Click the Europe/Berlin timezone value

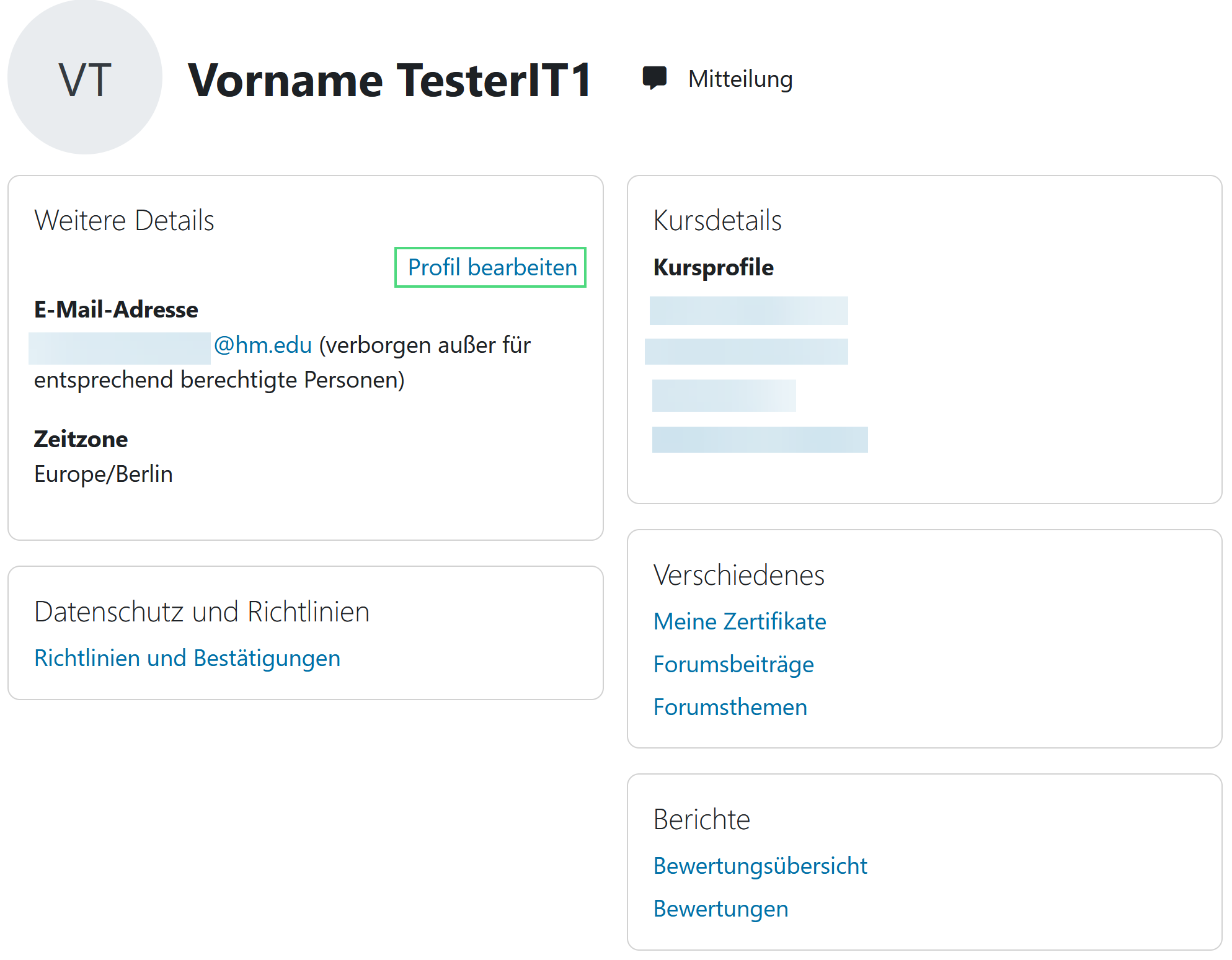coord(104,474)
